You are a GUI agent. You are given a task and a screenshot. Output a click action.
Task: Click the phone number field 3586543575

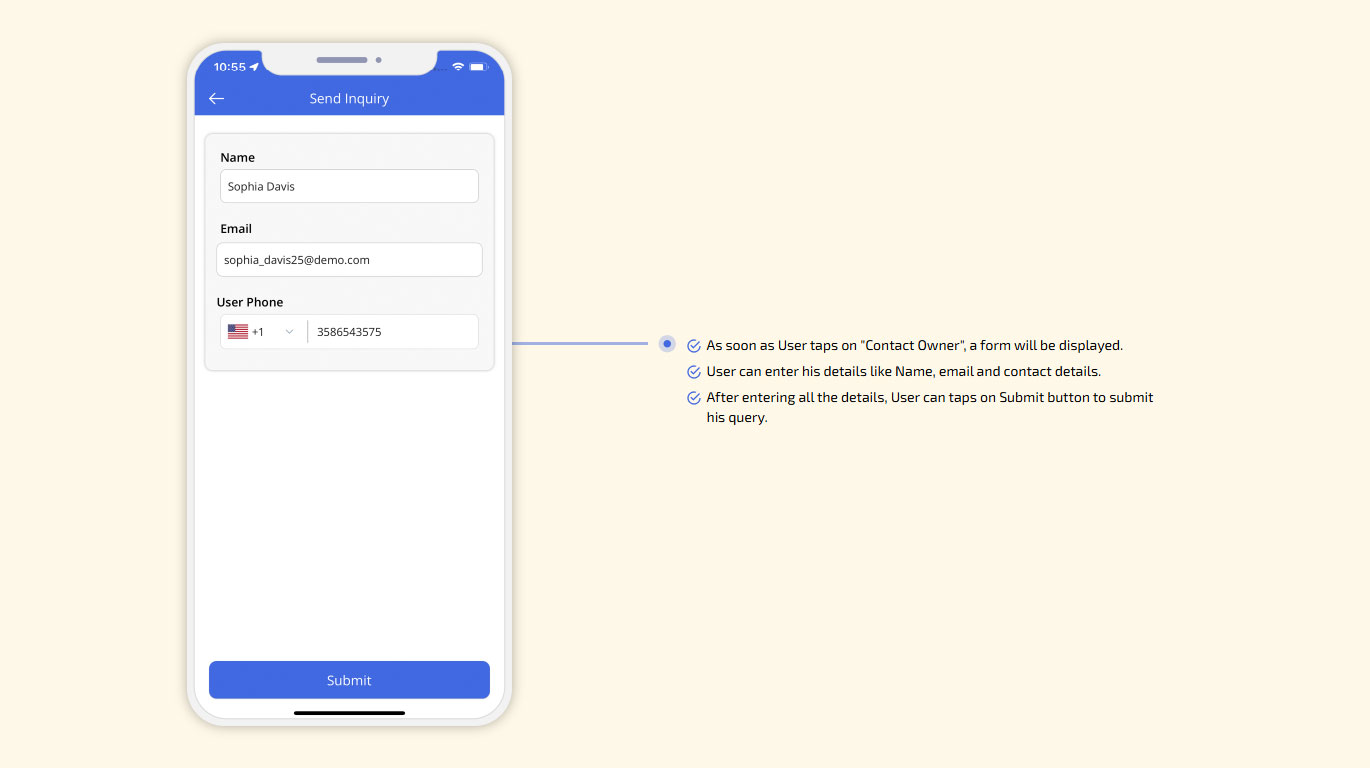tap(393, 332)
